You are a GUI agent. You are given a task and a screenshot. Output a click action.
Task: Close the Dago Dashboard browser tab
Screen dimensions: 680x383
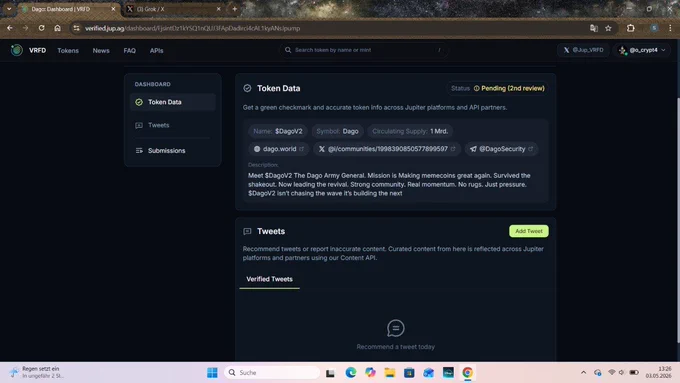[113, 9]
